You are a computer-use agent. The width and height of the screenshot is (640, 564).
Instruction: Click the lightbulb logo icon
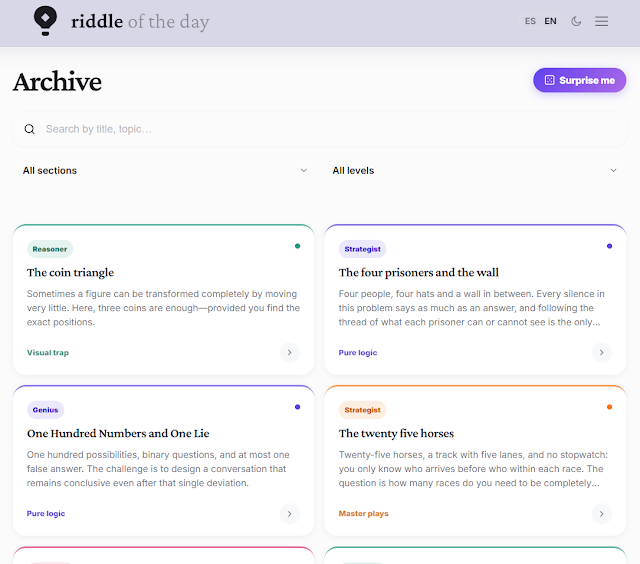[x=45, y=21]
